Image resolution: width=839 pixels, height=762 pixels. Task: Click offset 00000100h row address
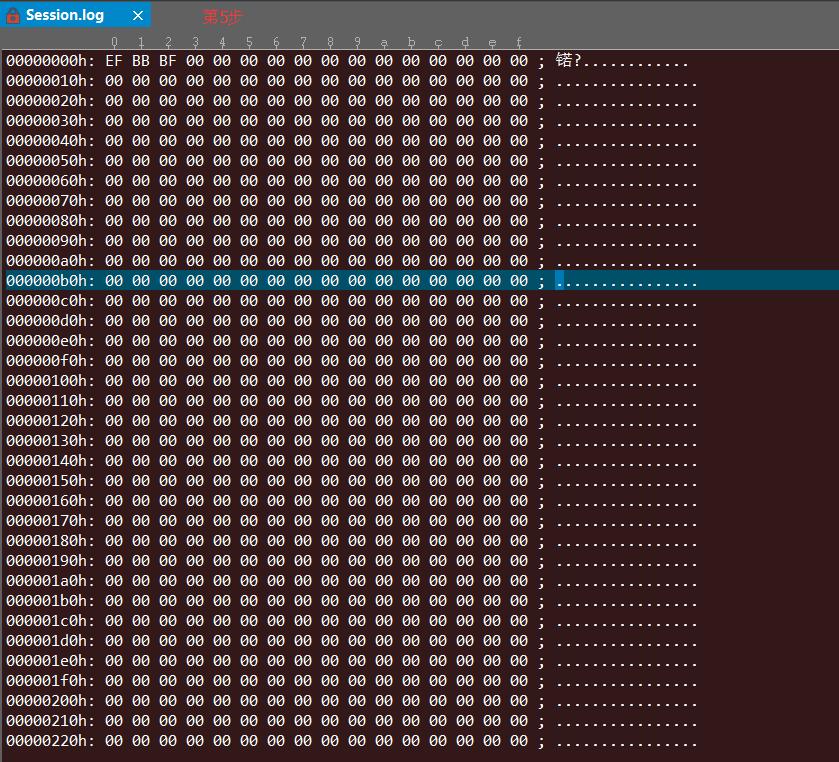point(50,380)
